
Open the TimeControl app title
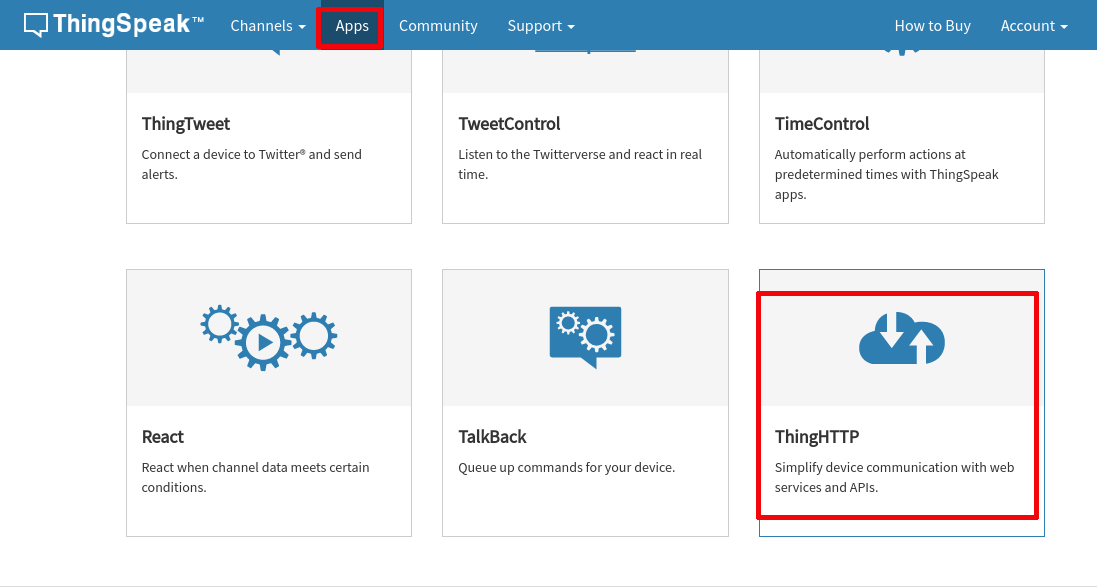click(822, 124)
